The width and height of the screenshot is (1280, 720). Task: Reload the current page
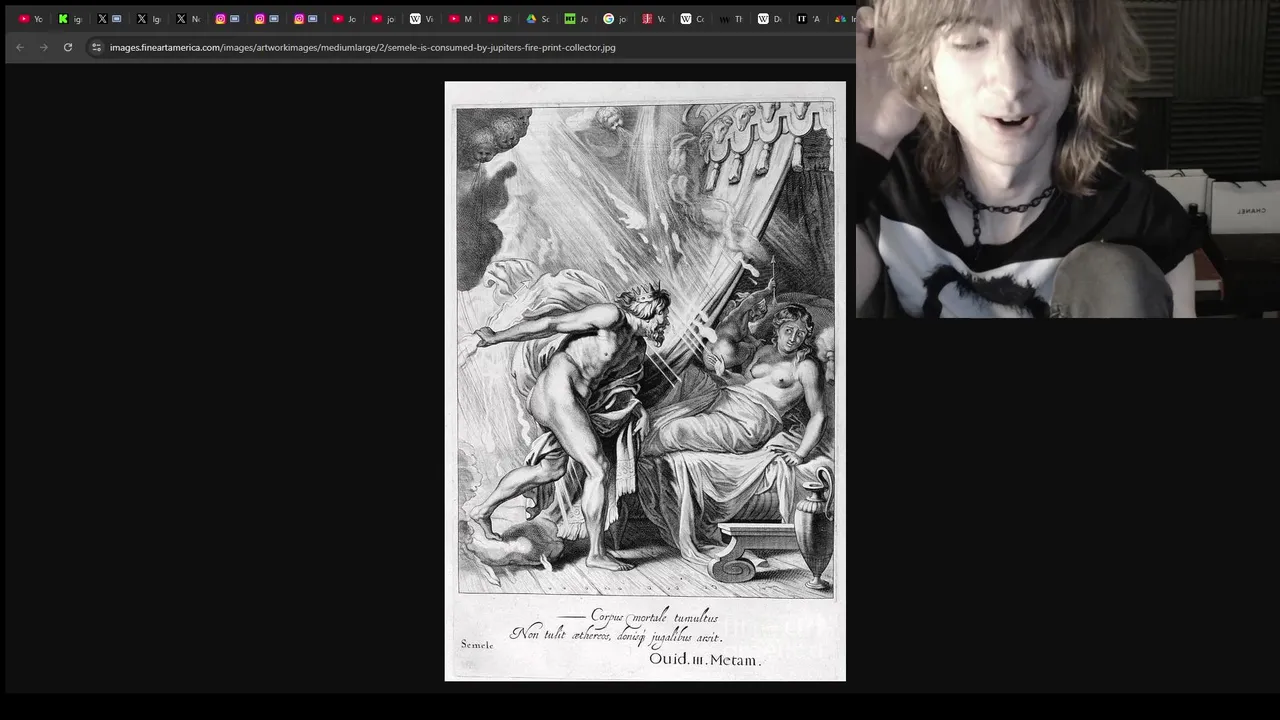[x=68, y=47]
